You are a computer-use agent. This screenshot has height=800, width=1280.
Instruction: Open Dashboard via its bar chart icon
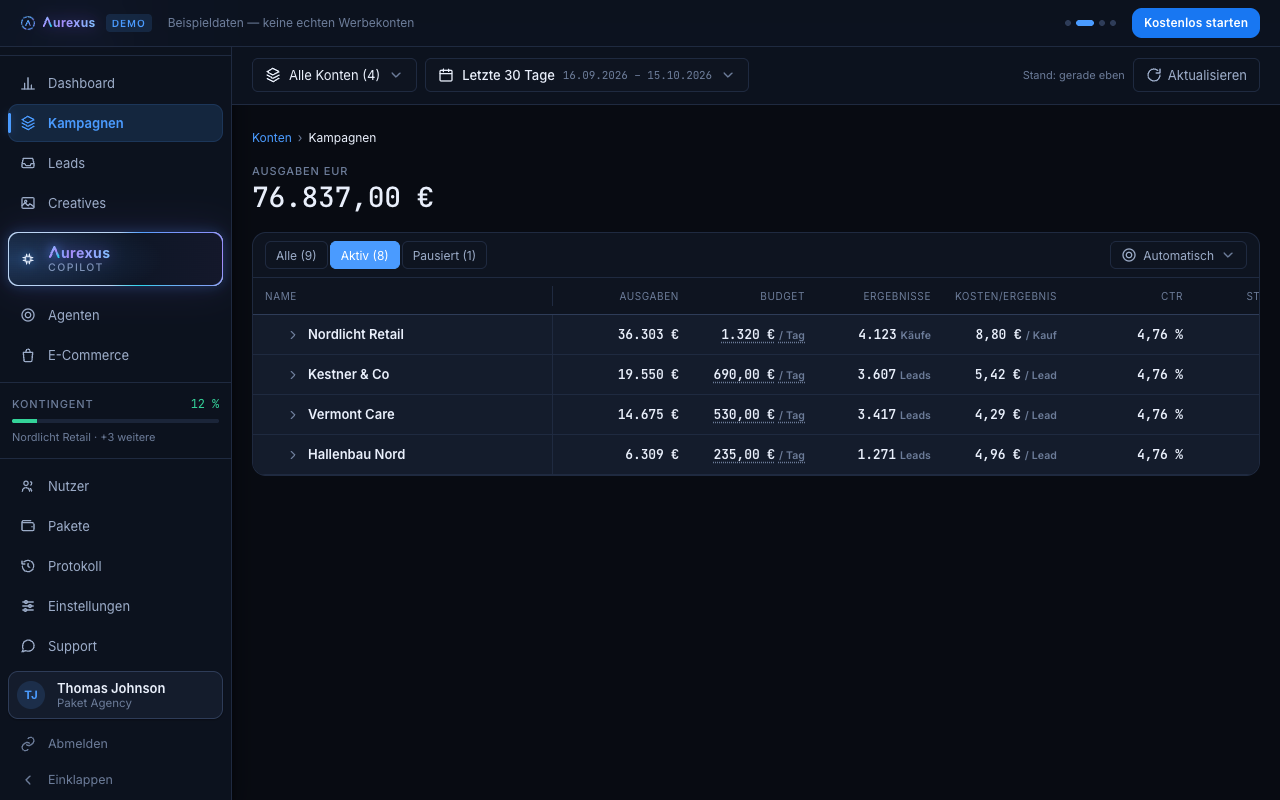click(x=28, y=83)
